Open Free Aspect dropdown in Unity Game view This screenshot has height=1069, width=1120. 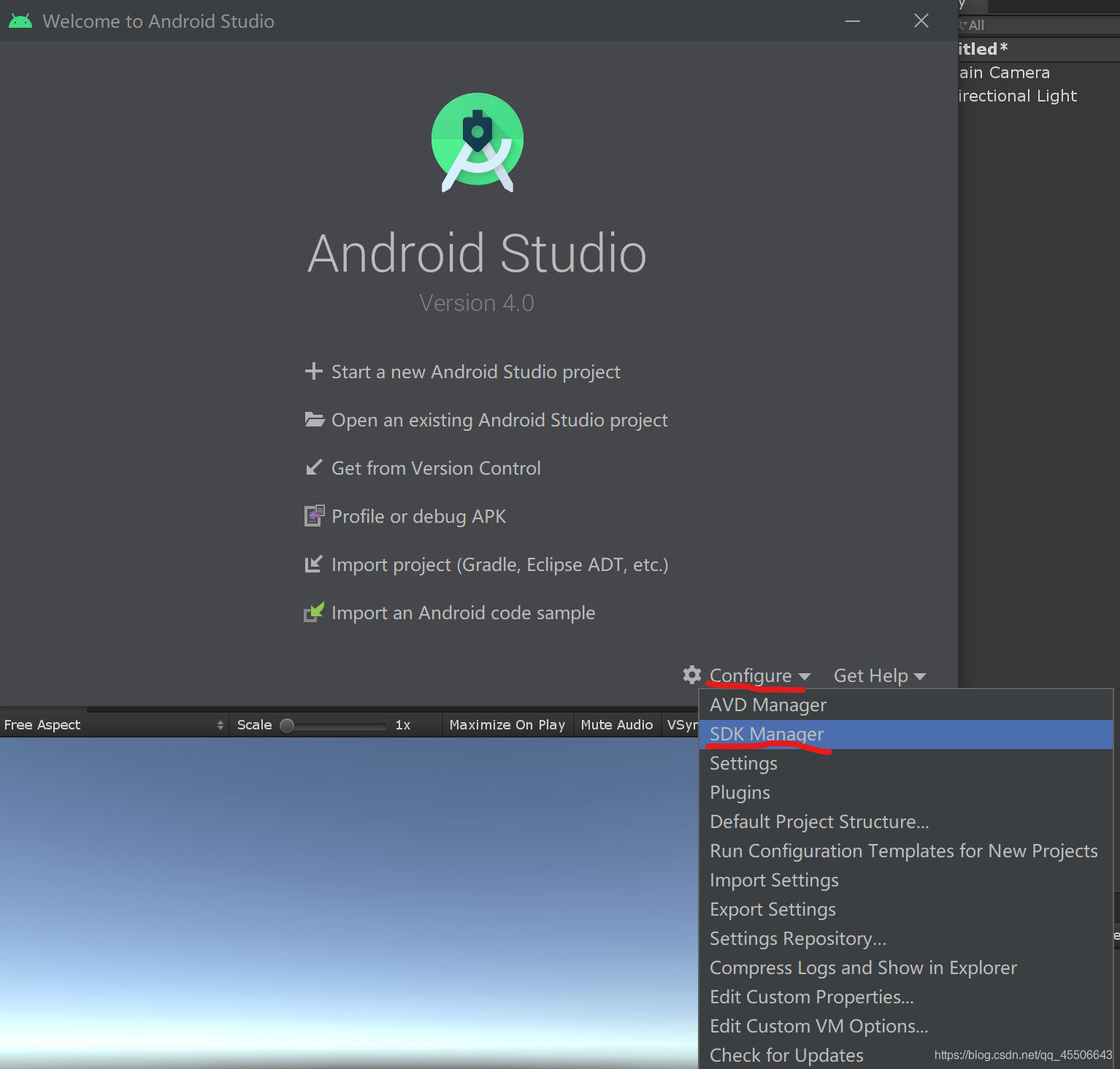[114, 724]
